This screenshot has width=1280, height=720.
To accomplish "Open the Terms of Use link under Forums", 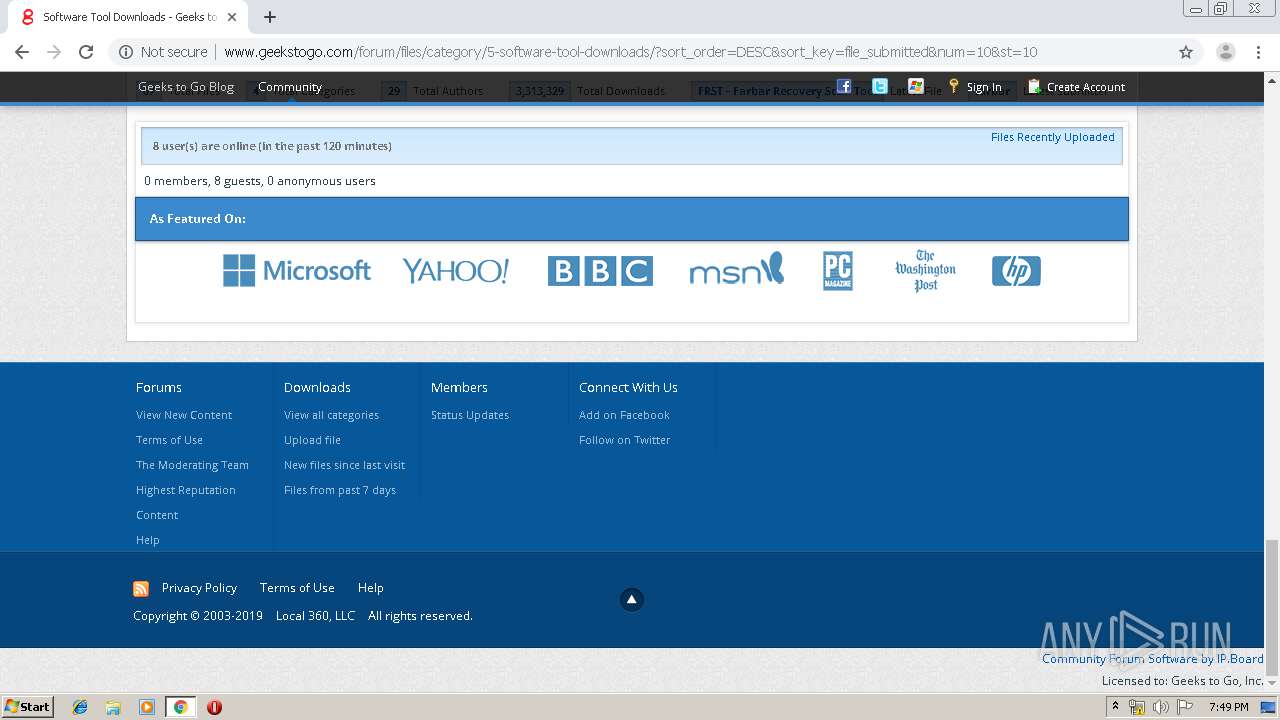I will pos(169,440).
